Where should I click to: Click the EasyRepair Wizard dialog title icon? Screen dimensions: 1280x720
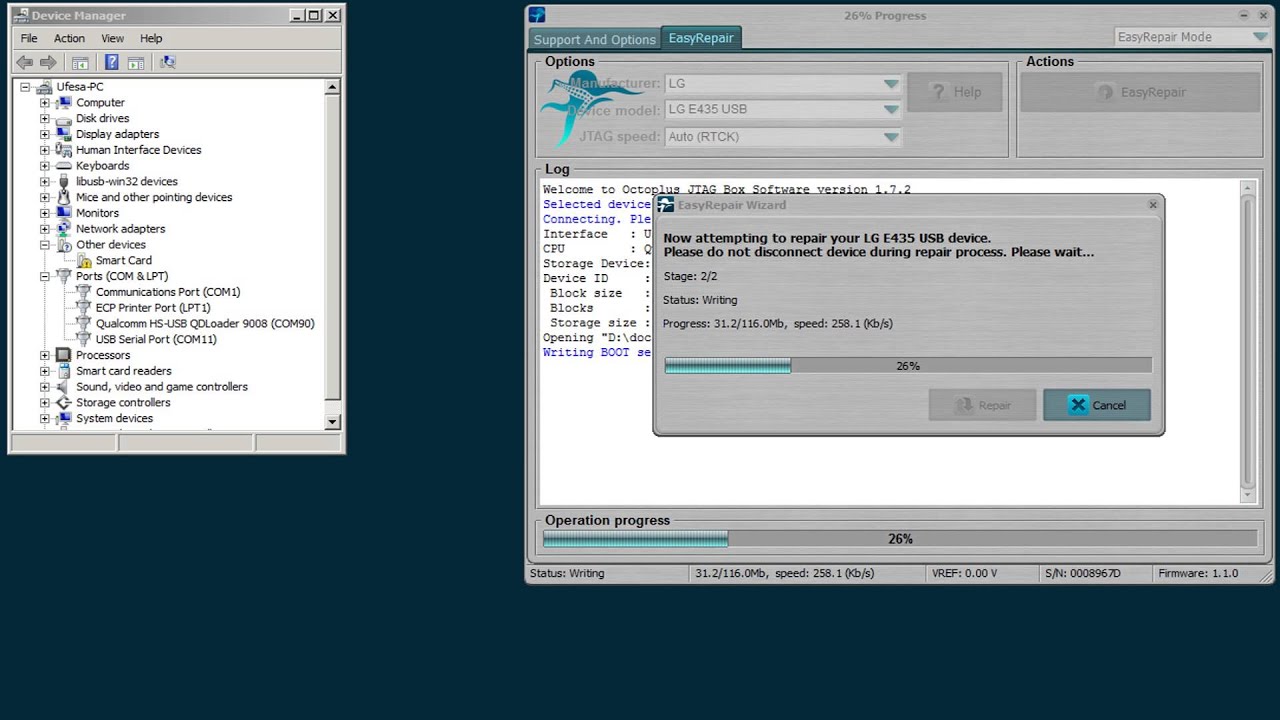(x=666, y=205)
